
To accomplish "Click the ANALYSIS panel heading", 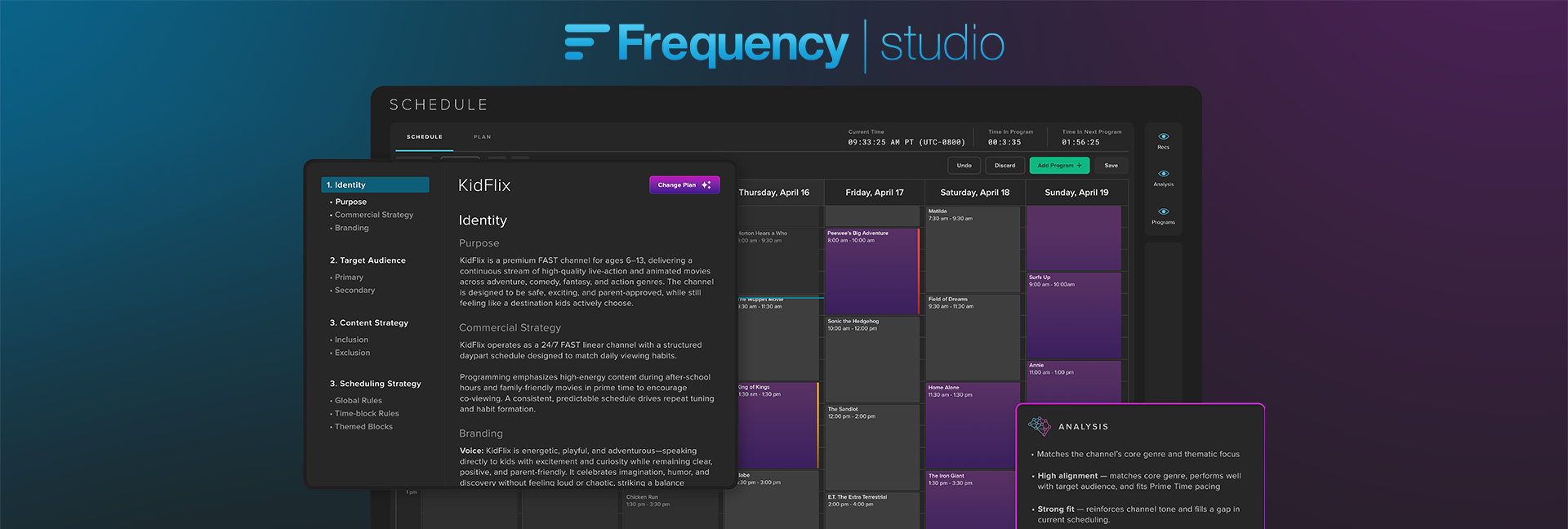I will click(1083, 427).
